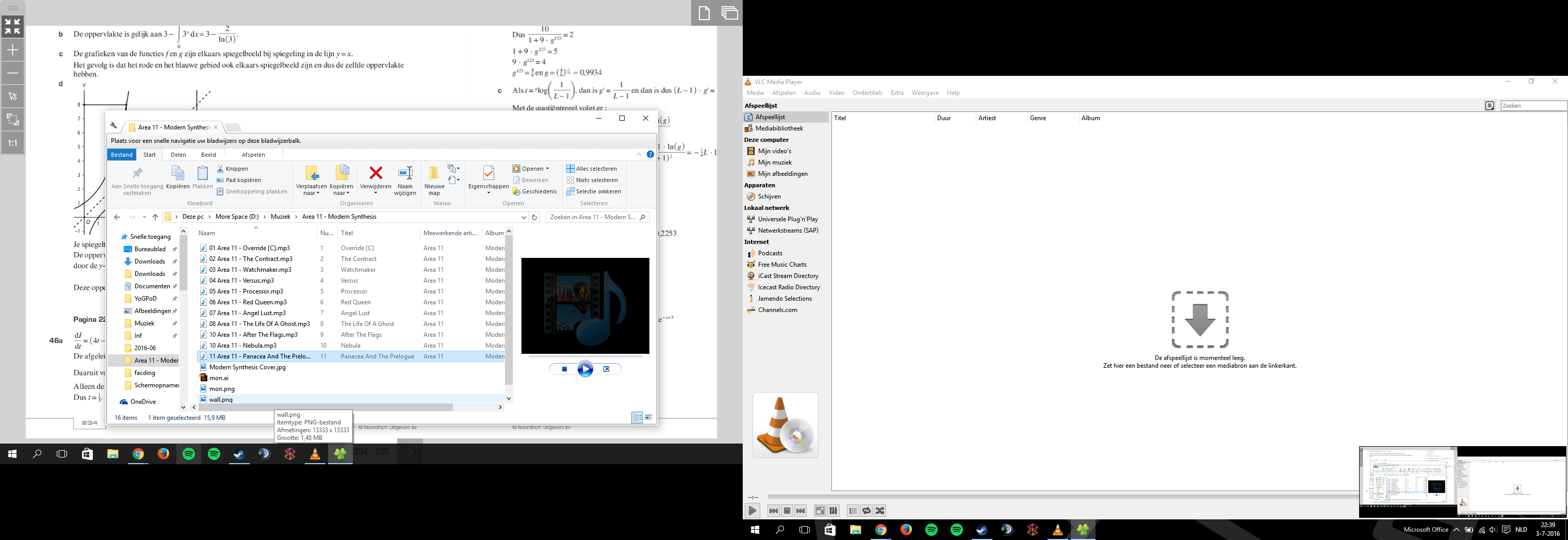
Task: Open the address bar path history dropdown
Action: [x=524, y=217]
